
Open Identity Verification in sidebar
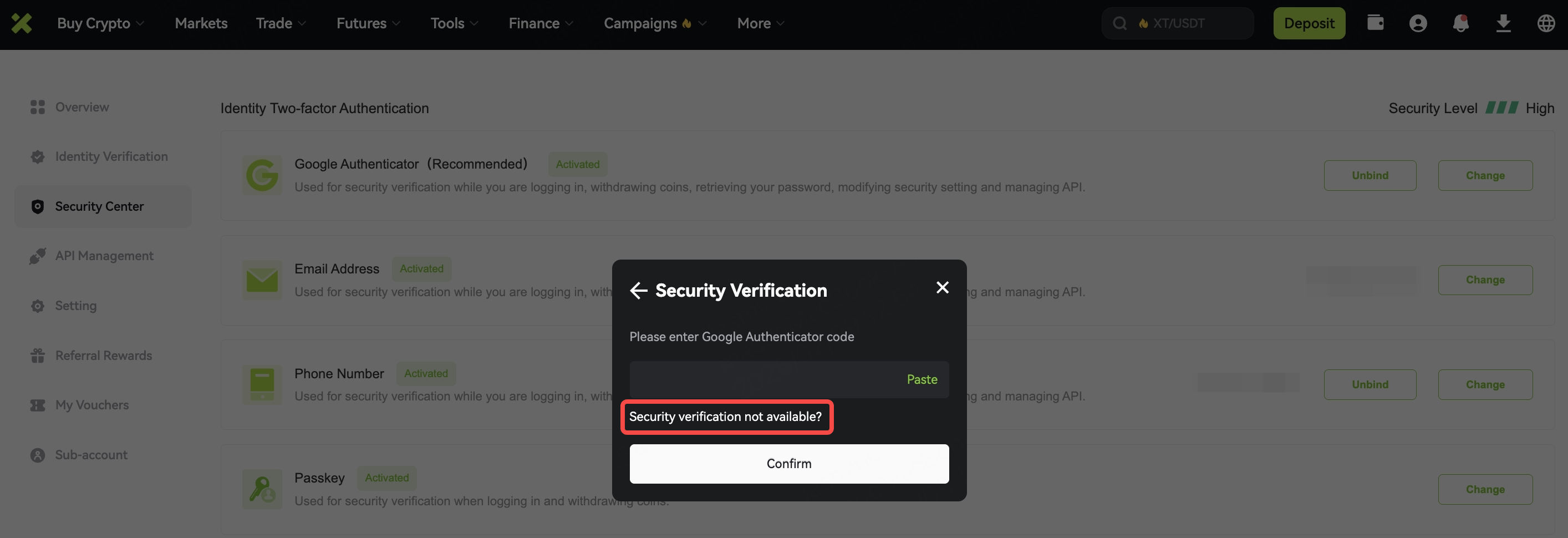(x=111, y=156)
